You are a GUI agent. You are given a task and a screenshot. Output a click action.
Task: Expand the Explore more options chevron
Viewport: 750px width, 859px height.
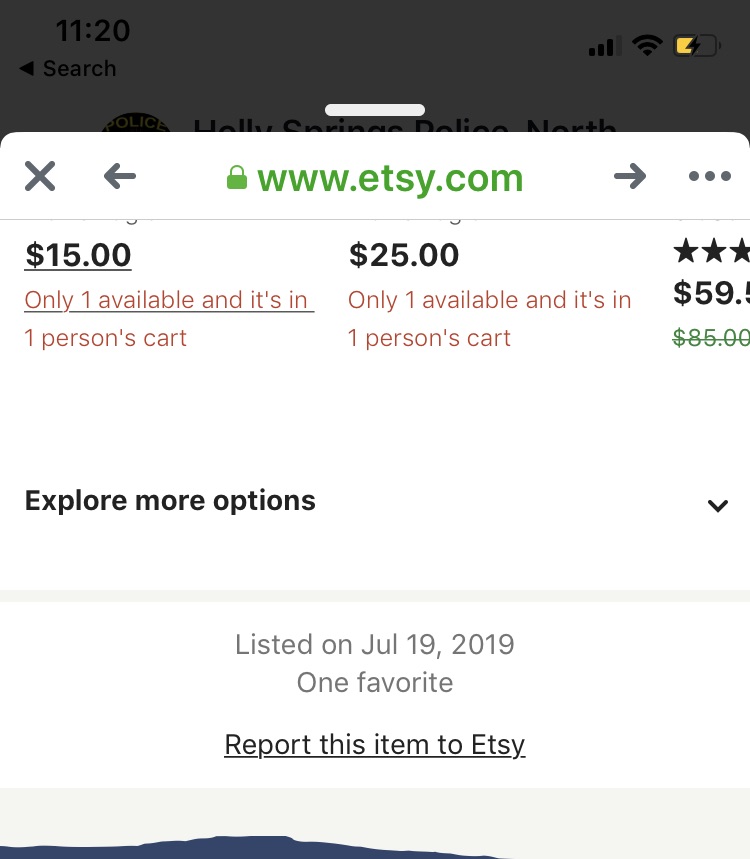717,505
